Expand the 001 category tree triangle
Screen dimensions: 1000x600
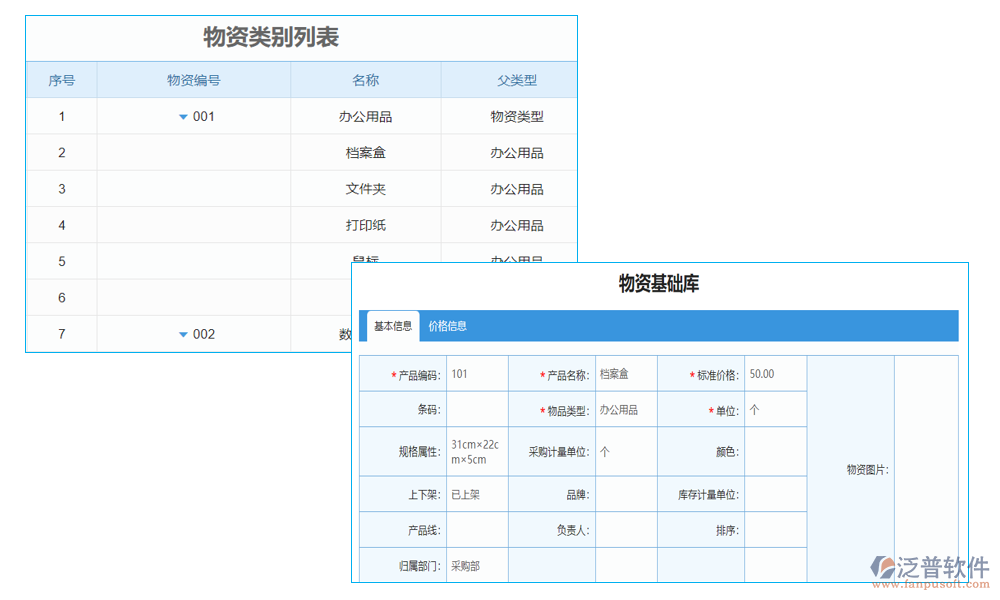[x=183, y=116]
